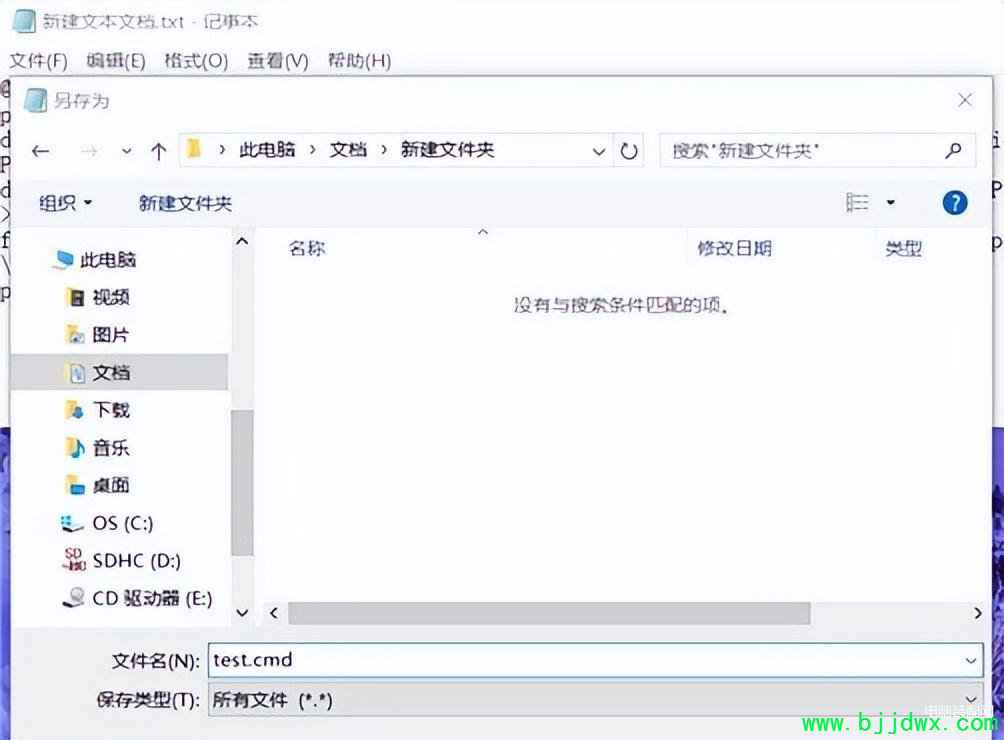Click the Help question mark icon
Screen dimensions: 1004x740
pyautogui.click(x=954, y=202)
